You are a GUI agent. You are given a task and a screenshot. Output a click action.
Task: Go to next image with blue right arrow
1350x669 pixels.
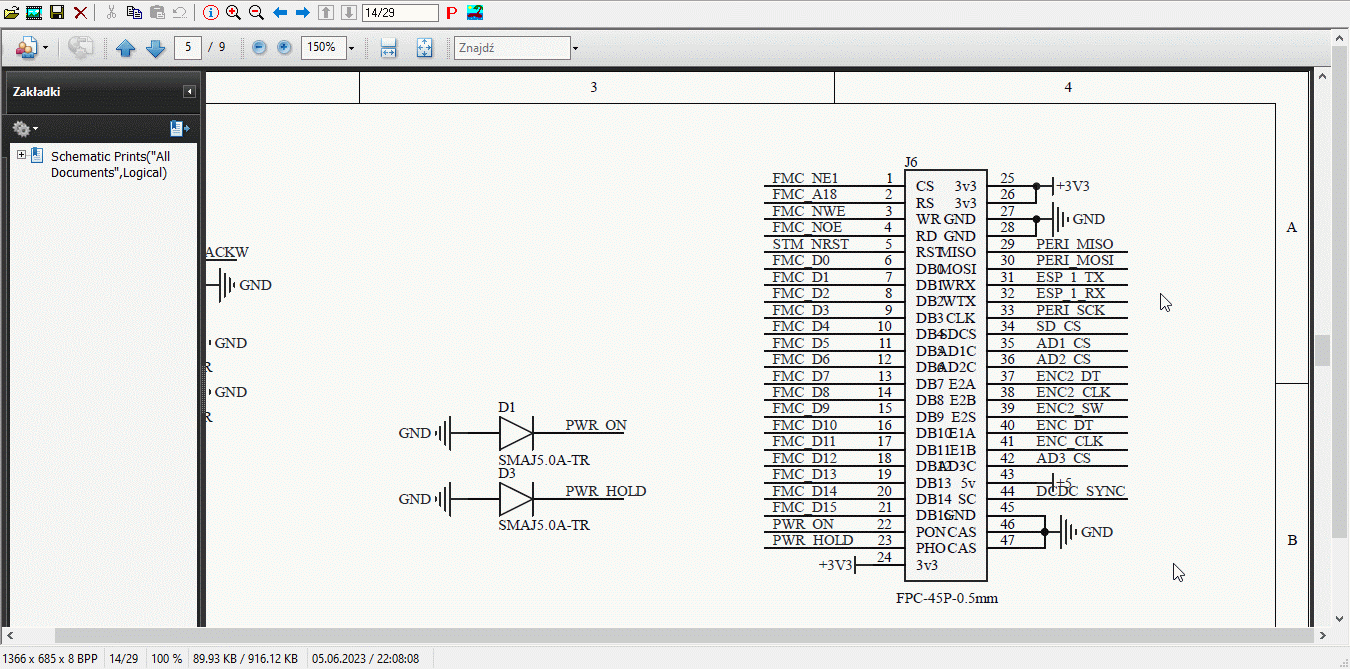point(302,13)
